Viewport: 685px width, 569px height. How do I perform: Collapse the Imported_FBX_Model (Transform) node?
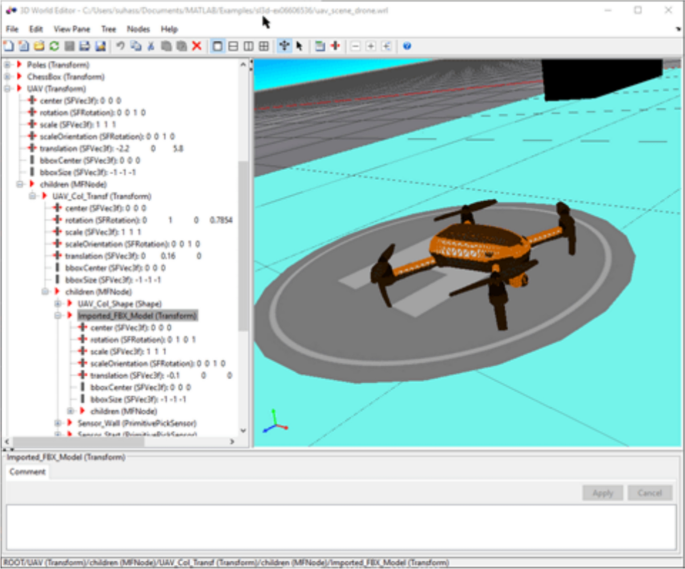point(58,315)
